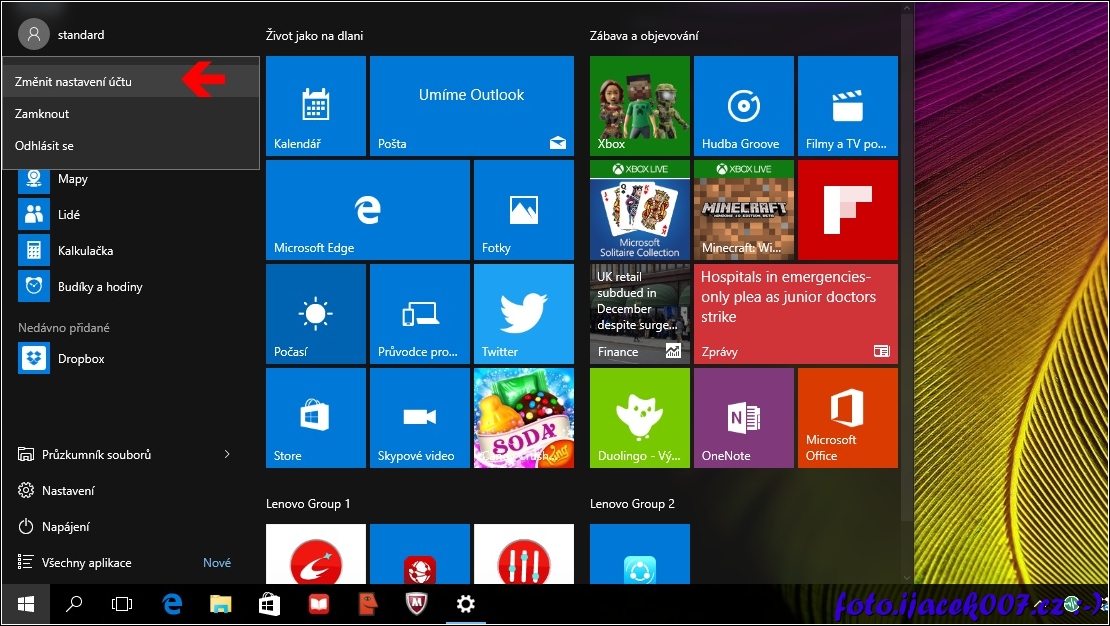Open the Xbox tile
This screenshot has width=1110, height=626.
(x=639, y=105)
